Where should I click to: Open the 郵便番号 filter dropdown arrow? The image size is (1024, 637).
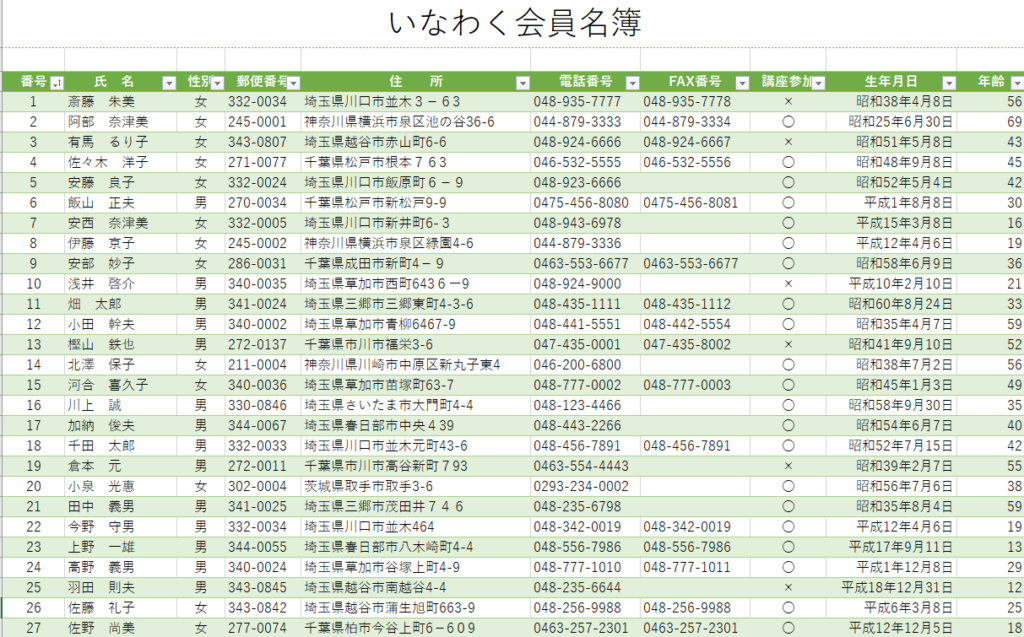click(x=293, y=83)
